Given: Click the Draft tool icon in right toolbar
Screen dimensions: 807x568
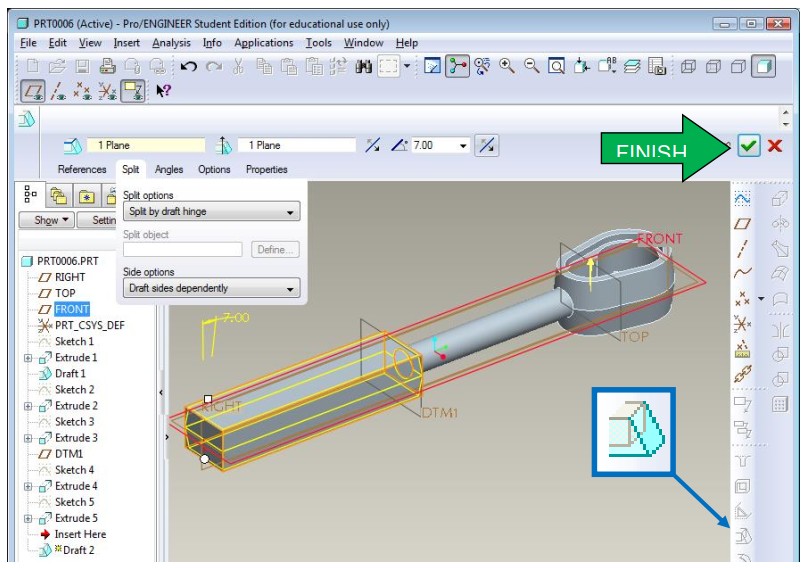Looking at the screenshot, I should coord(742,536).
